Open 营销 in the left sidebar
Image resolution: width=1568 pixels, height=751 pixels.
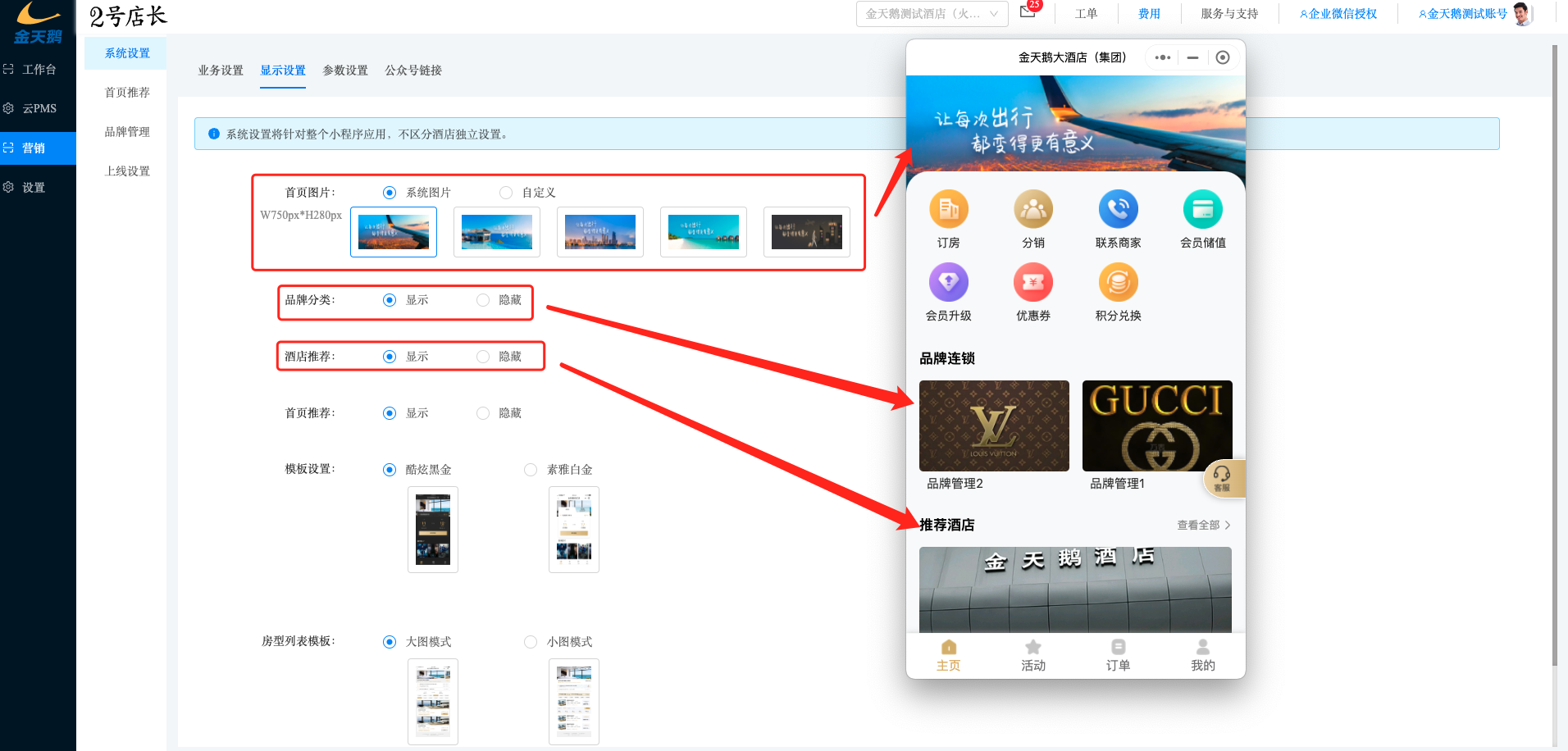(x=38, y=148)
